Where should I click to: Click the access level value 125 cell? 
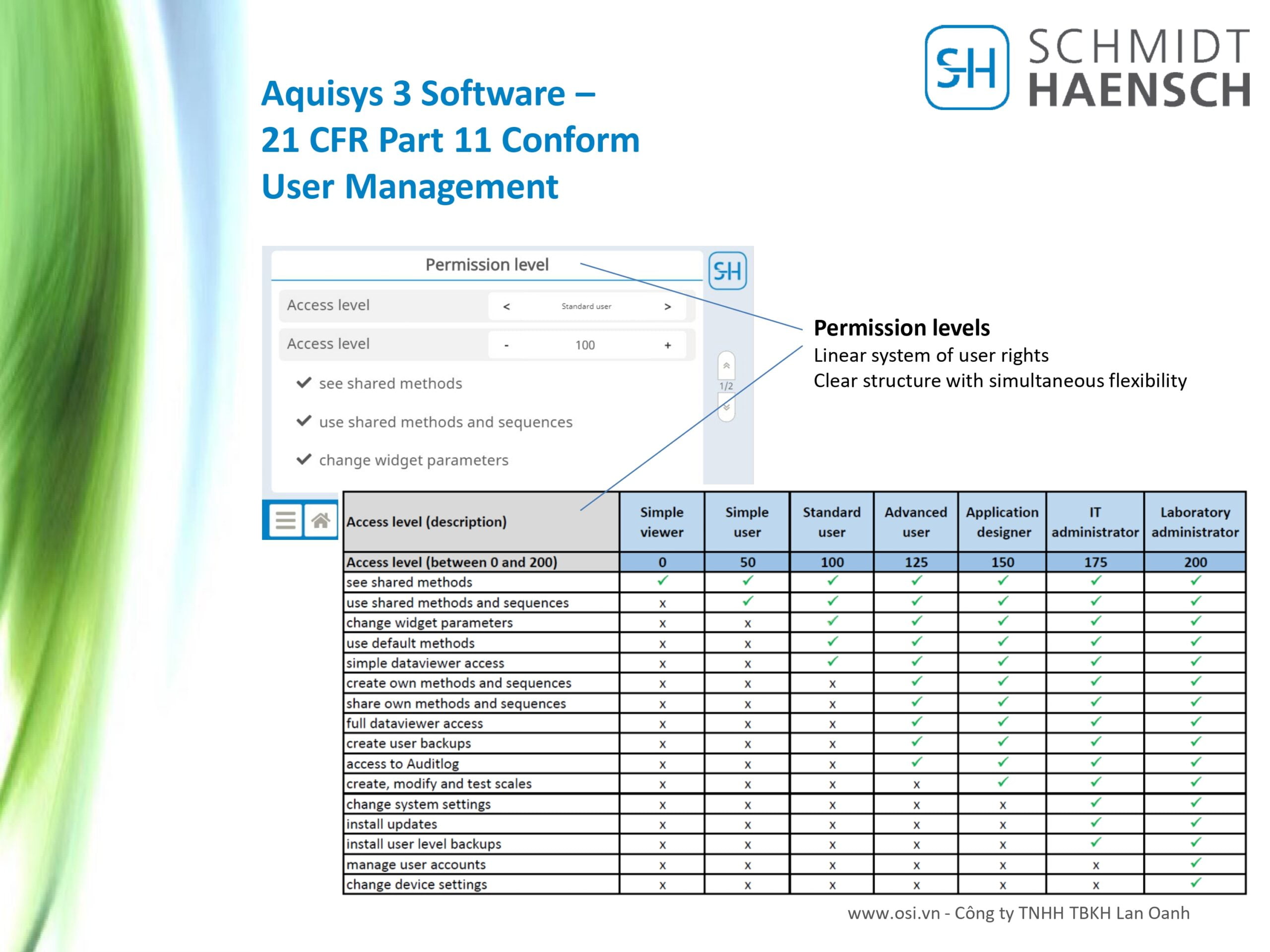click(916, 562)
